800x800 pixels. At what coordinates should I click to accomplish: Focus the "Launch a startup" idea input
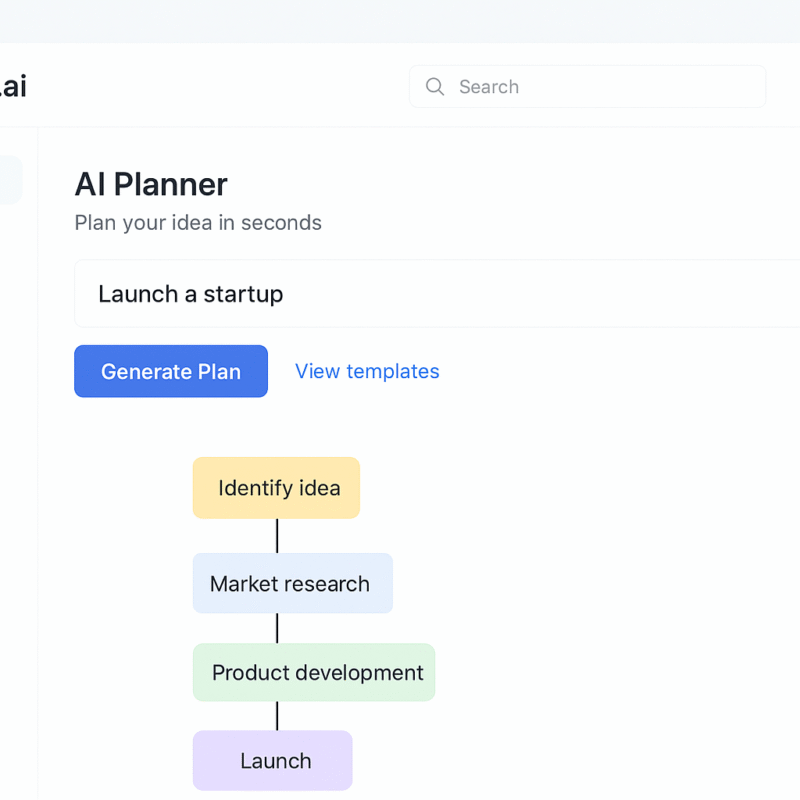430,294
